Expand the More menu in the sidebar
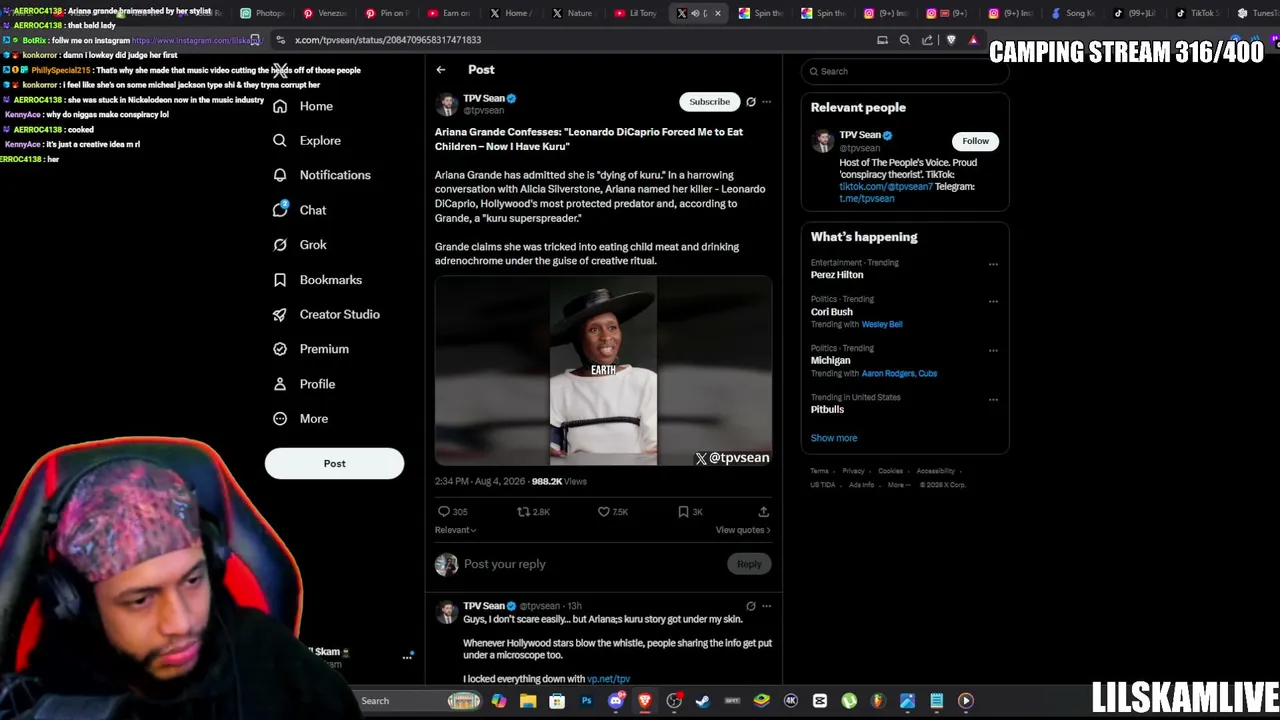Viewport: 1280px width, 720px height. 301,419
